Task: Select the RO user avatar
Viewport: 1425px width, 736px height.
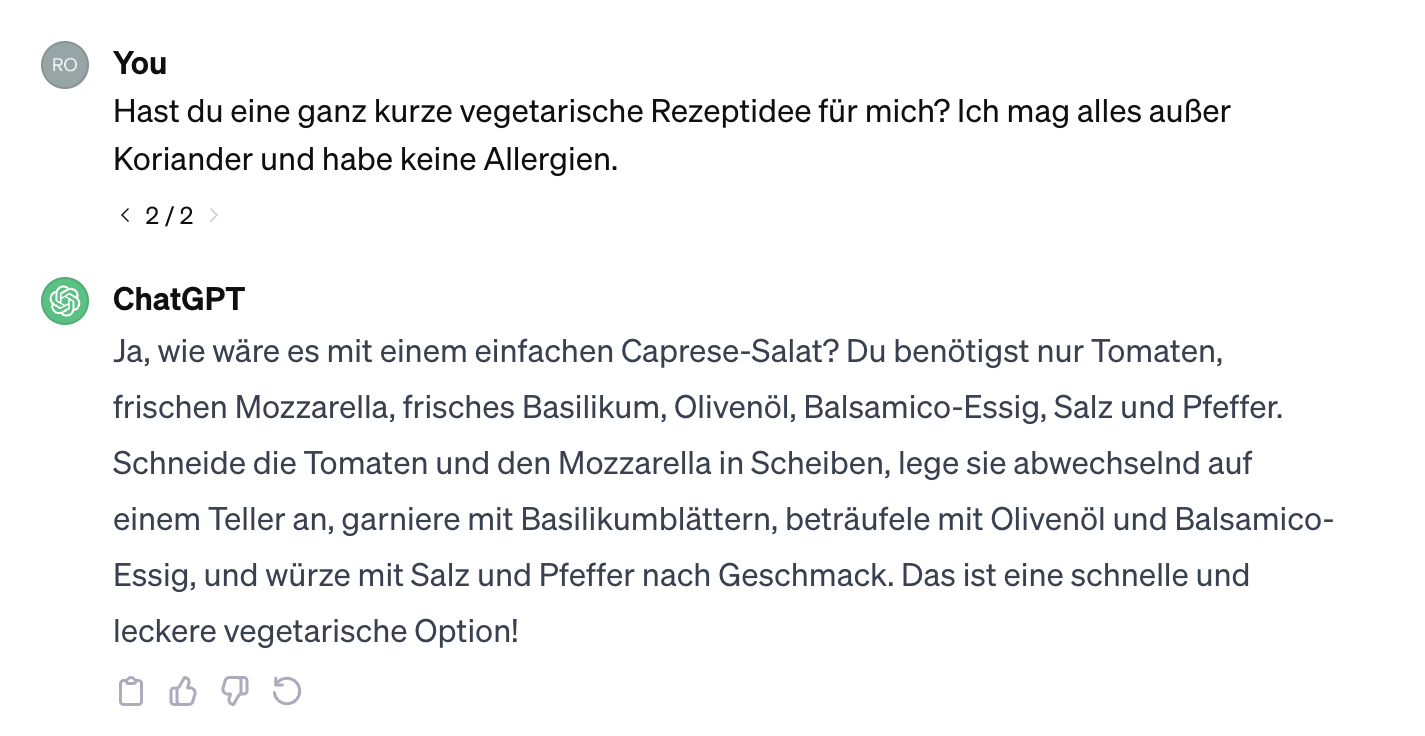Action: pos(64,63)
